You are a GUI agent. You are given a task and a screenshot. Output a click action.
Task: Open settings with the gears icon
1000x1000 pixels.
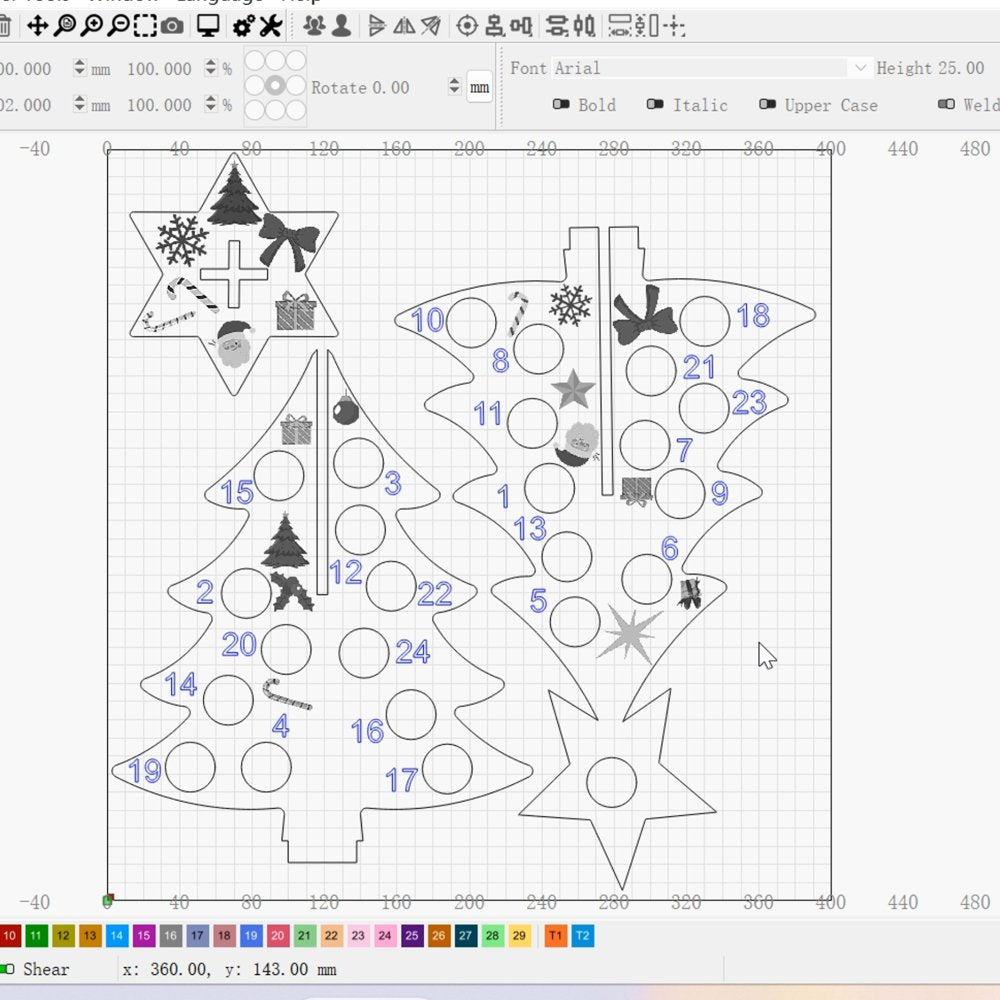(243, 26)
